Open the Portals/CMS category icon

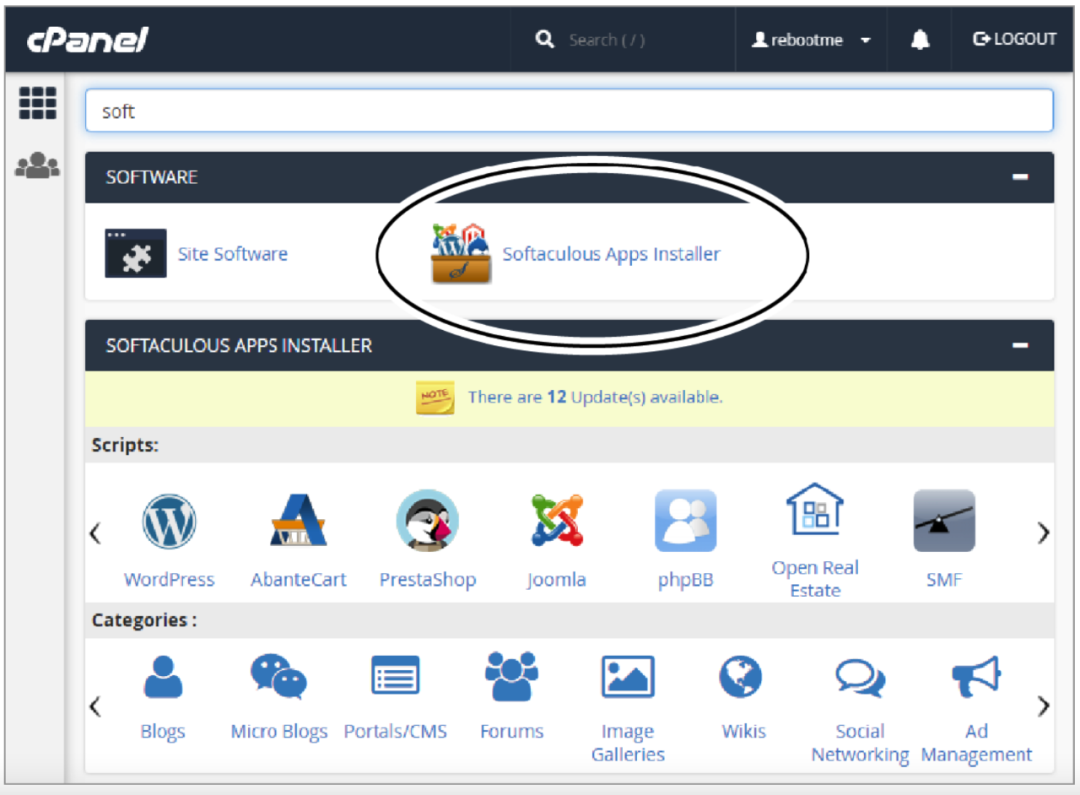pyautogui.click(x=395, y=675)
